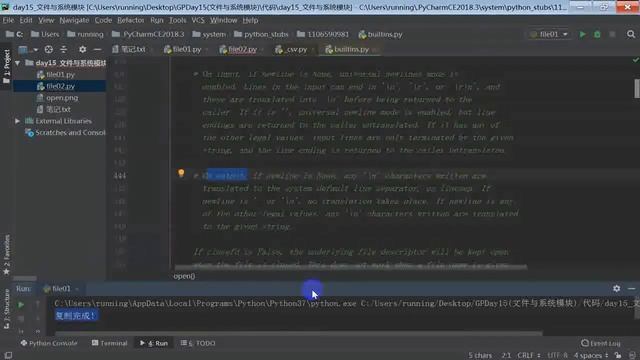This screenshot has width=640, height=360.
Task: Toggle the Structure tool window stripe
Action: click(x=6, y=309)
